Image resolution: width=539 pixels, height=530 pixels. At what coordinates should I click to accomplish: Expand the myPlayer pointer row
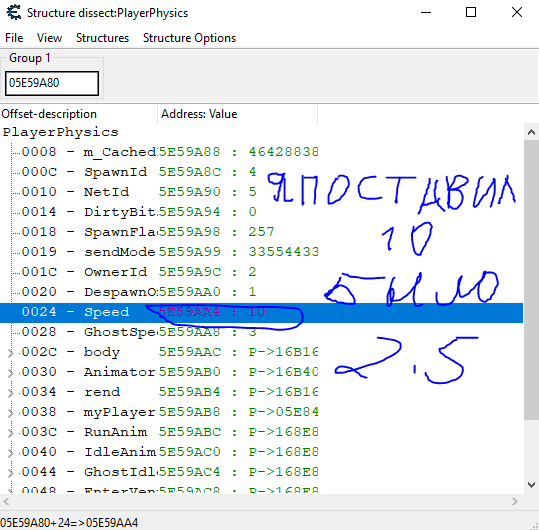coord(10,413)
